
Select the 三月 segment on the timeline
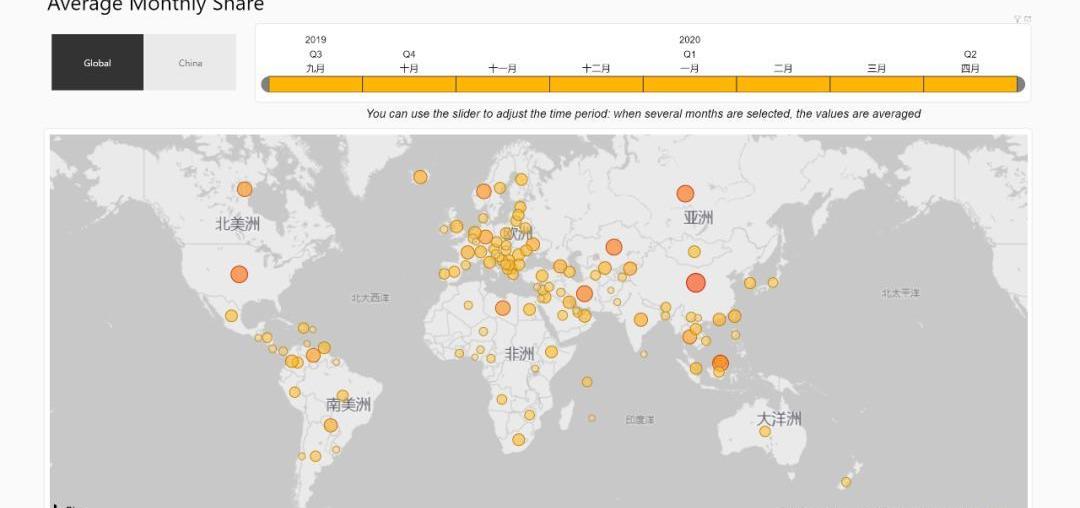(876, 85)
